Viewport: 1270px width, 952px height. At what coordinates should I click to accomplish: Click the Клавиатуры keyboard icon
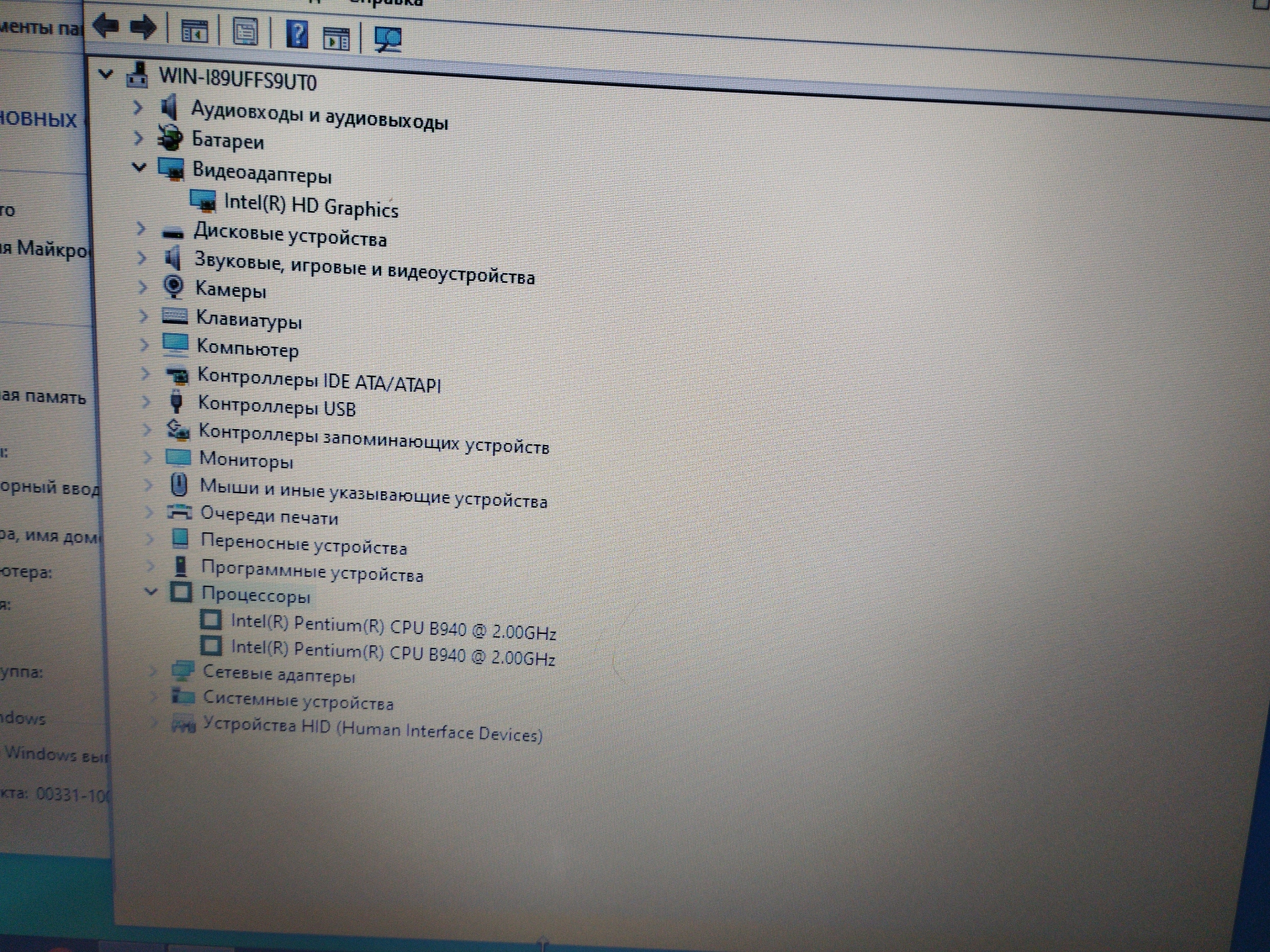click(175, 316)
